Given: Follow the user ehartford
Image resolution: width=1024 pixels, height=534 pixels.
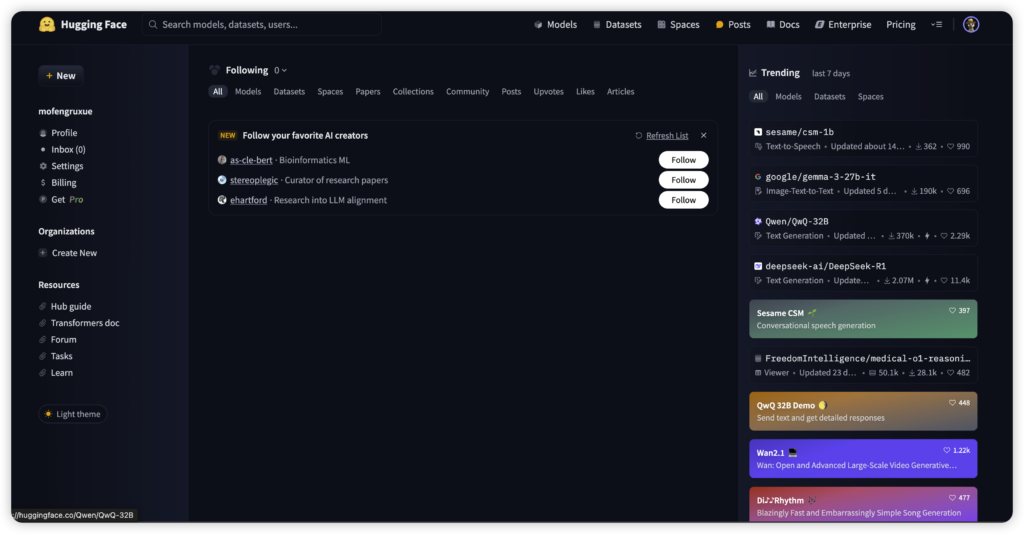Looking at the screenshot, I should pos(683,200).
